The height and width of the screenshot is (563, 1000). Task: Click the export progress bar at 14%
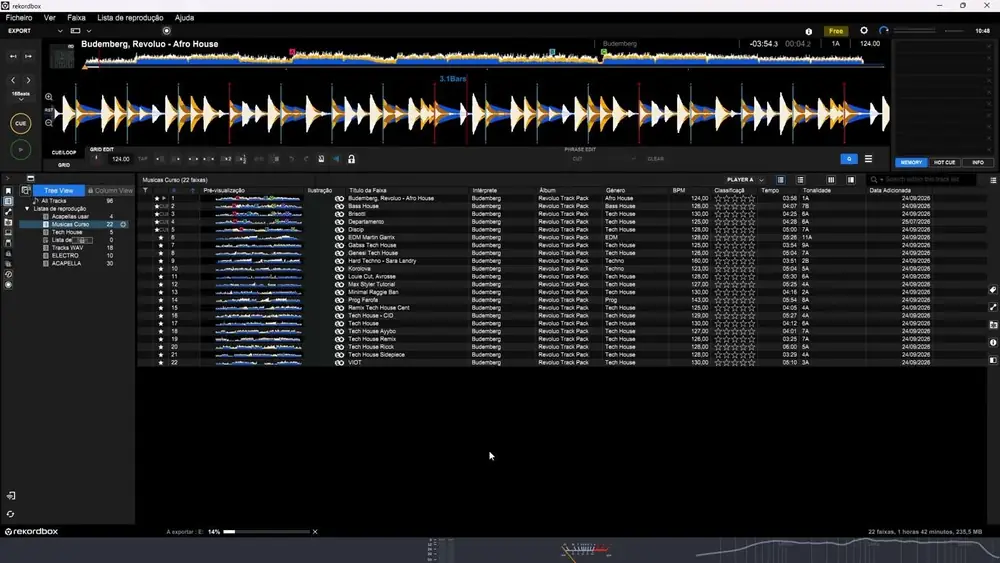pos(265,532)
